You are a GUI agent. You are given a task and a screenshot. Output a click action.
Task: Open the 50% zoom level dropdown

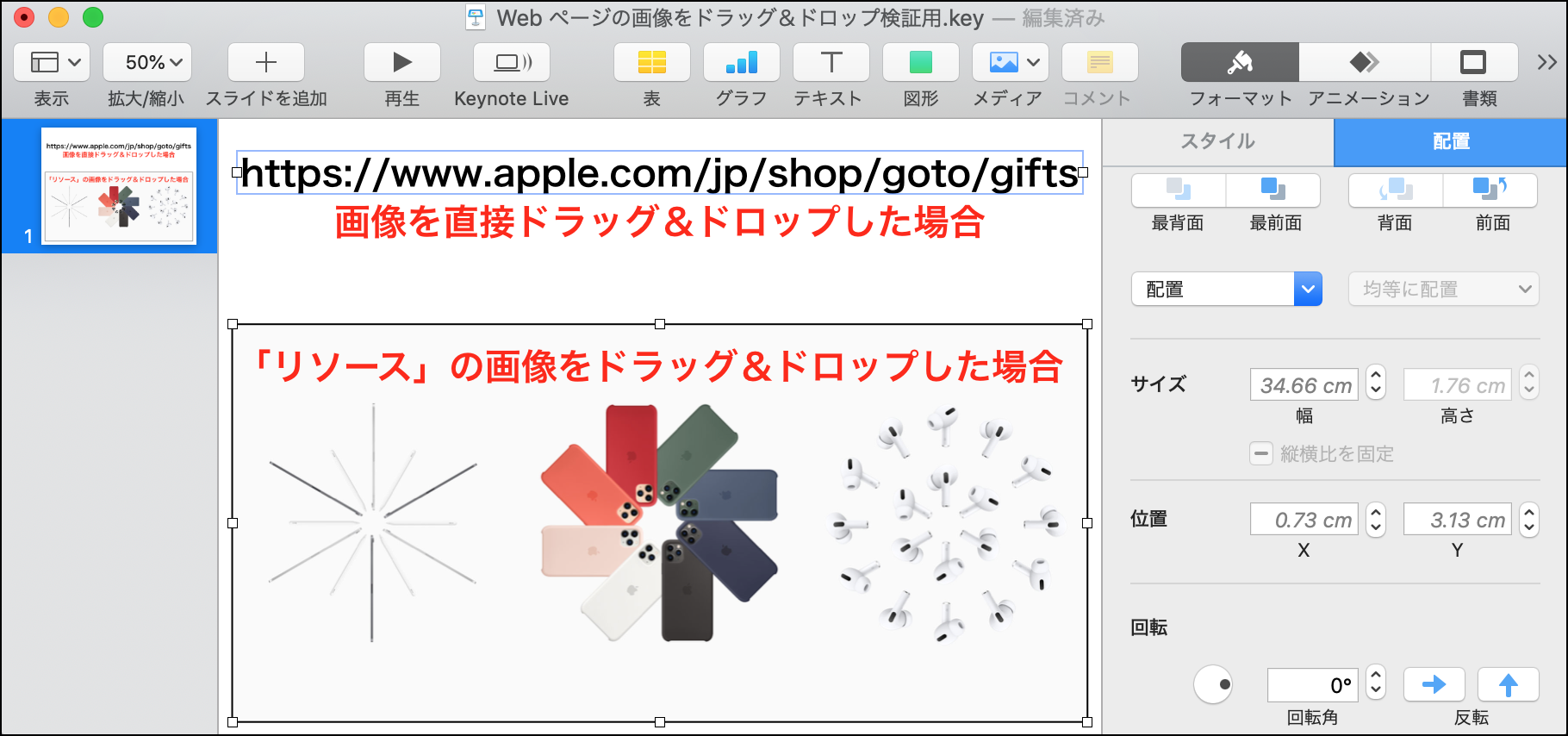pyautogui.click(x=147, y=62)
